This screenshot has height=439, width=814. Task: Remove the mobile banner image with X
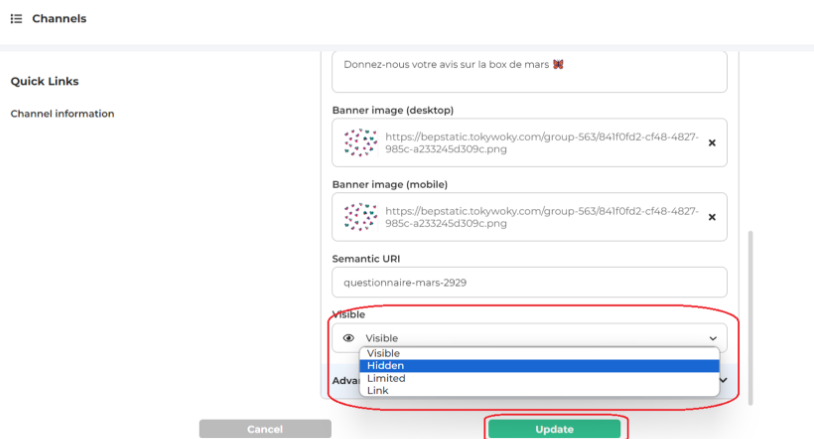click(x=712, y=217)
